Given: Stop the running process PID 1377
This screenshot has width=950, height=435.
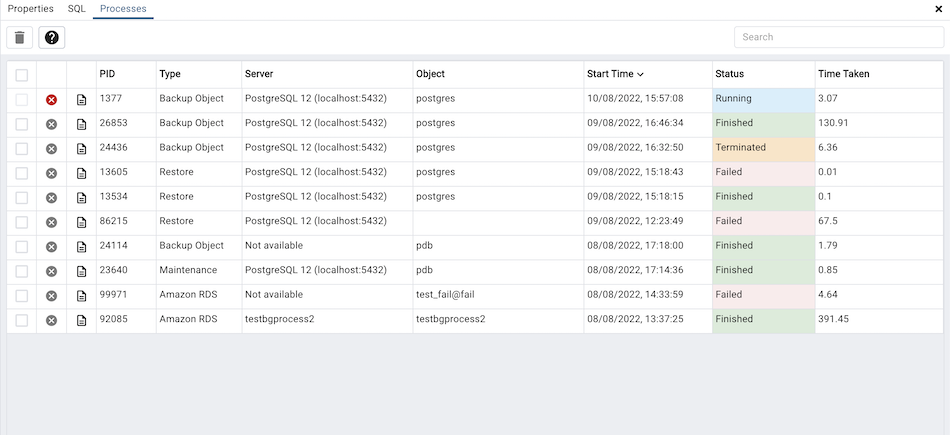Looking at the screenshot, I should click(52, 99).
